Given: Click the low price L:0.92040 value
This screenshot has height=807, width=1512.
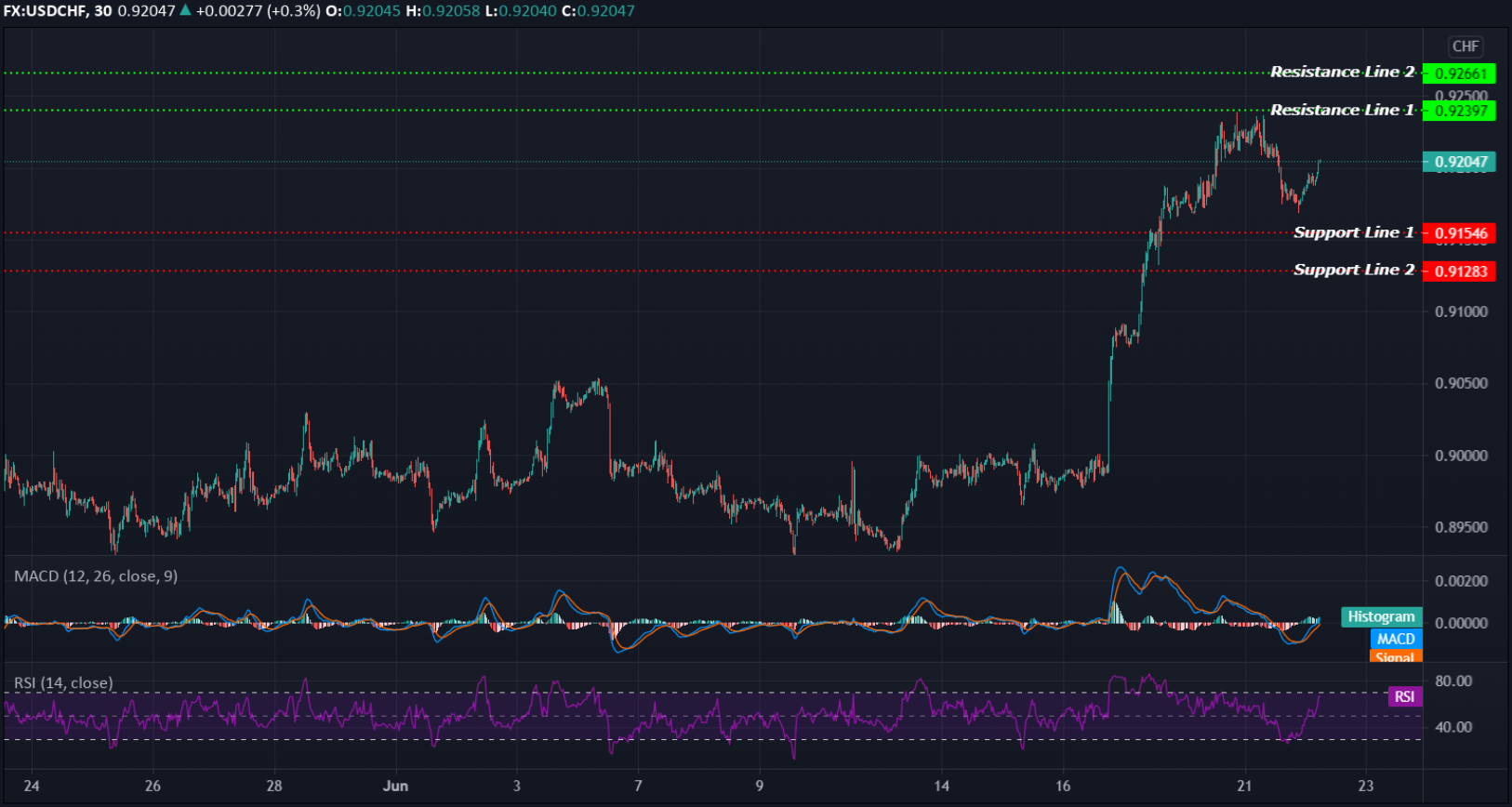Looking at the screenshot, I should pos(521,11).
